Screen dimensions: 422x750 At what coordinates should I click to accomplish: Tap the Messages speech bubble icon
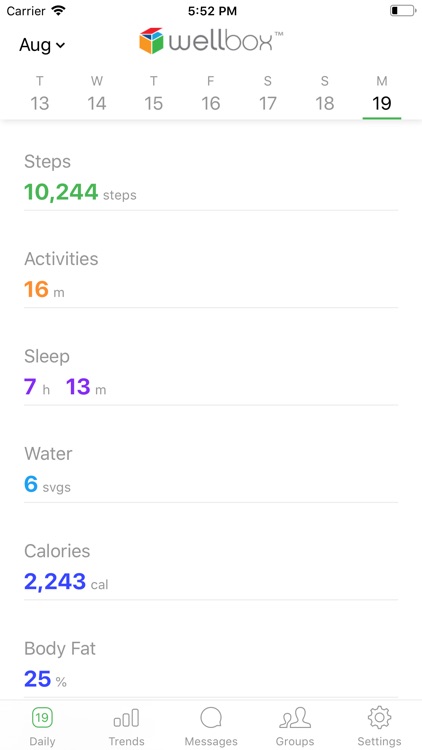point(211,718)
